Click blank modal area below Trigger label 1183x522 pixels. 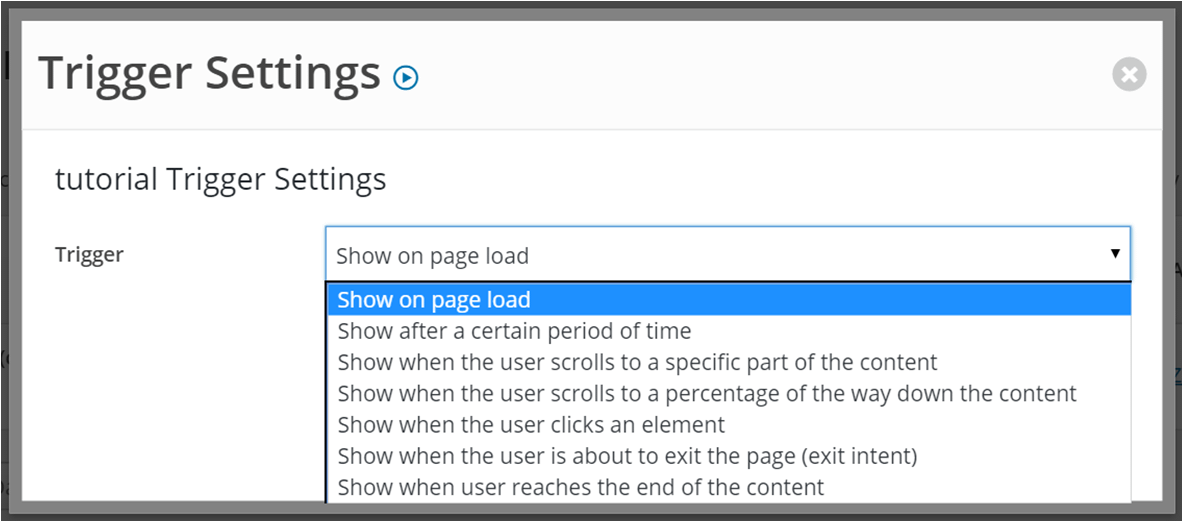tap(174, 377)
